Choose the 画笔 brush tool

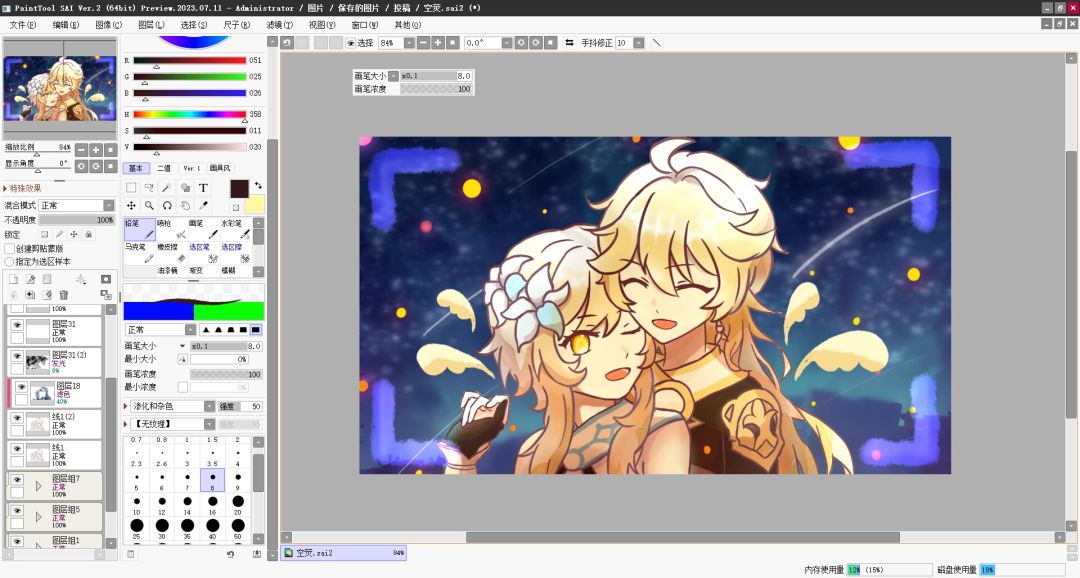(x=204, y=229)
